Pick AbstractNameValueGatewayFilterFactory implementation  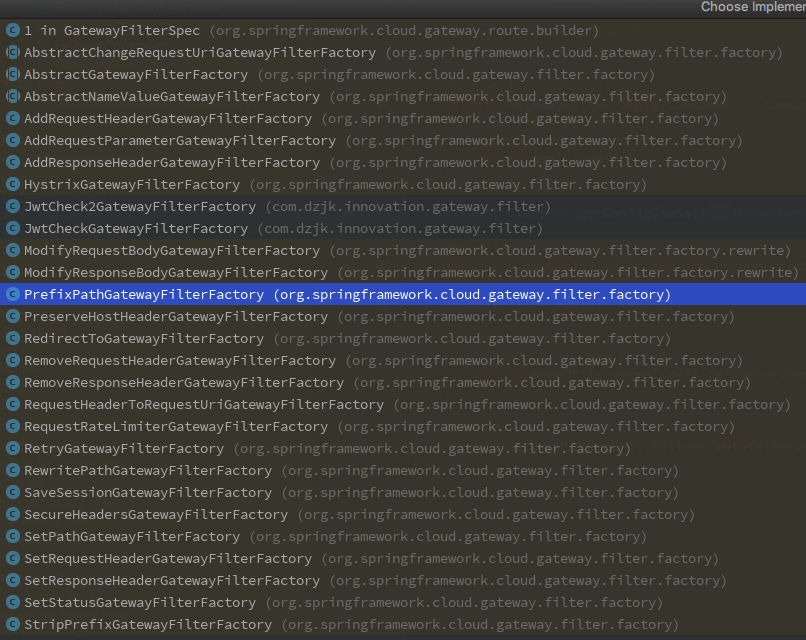click(x=403, y=97)
